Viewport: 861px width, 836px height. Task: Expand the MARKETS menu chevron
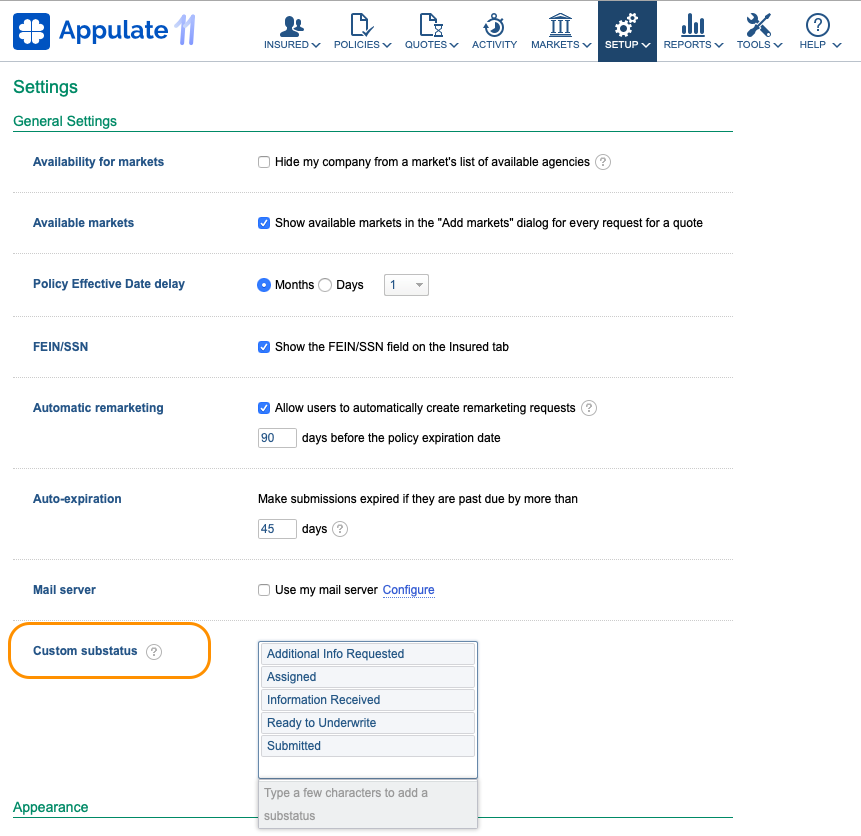(x=586, y=45)
